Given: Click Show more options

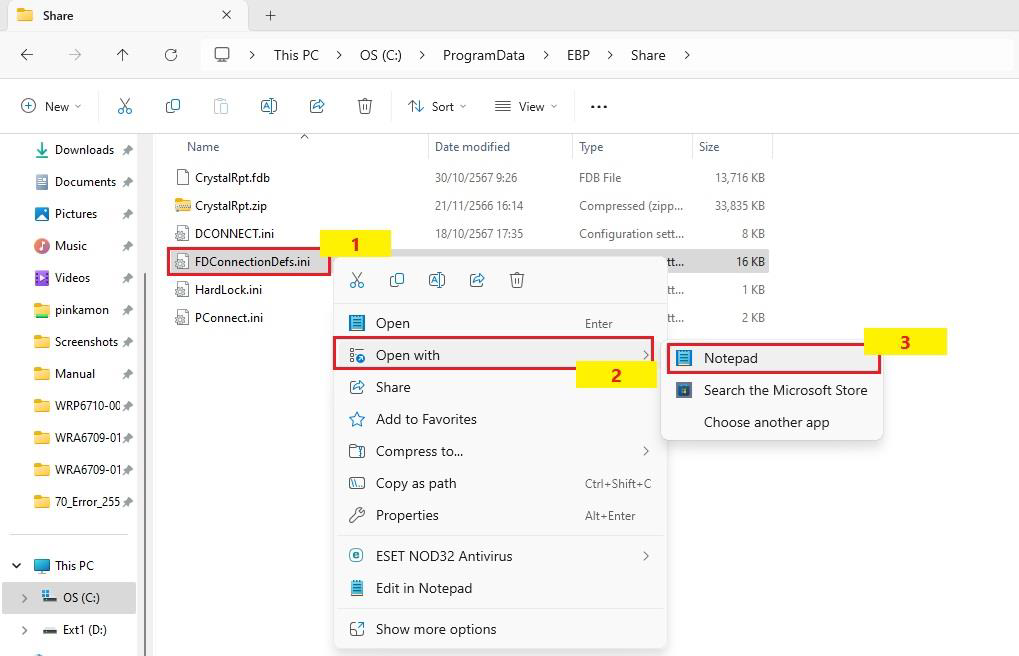Looking at the screenshot, I should click(x=435, y=629).
